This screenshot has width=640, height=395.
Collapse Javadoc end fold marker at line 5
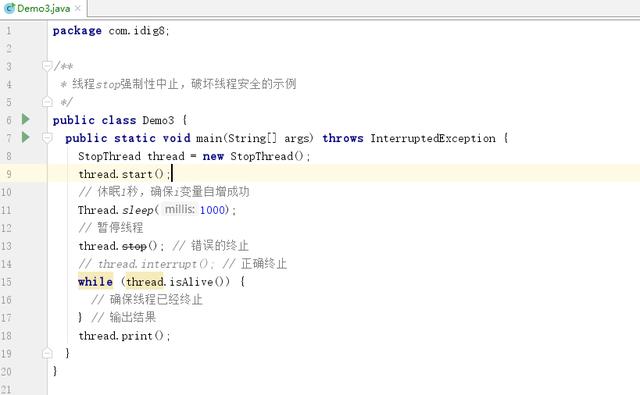click(x=47, y=102)
